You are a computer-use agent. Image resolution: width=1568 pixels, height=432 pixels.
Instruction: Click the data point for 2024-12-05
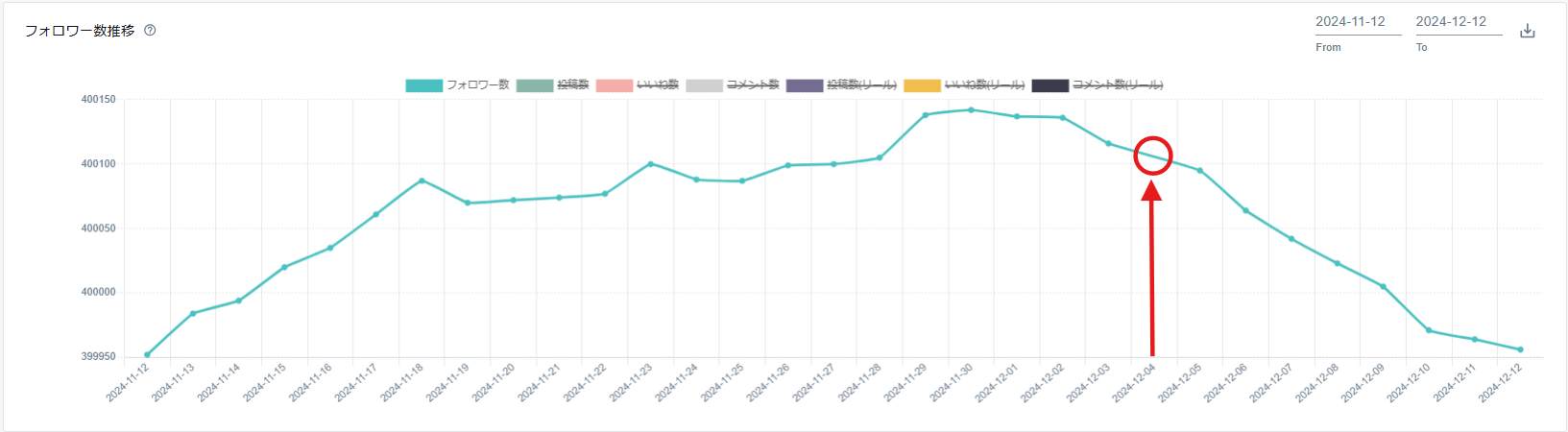pos(1199,171)
